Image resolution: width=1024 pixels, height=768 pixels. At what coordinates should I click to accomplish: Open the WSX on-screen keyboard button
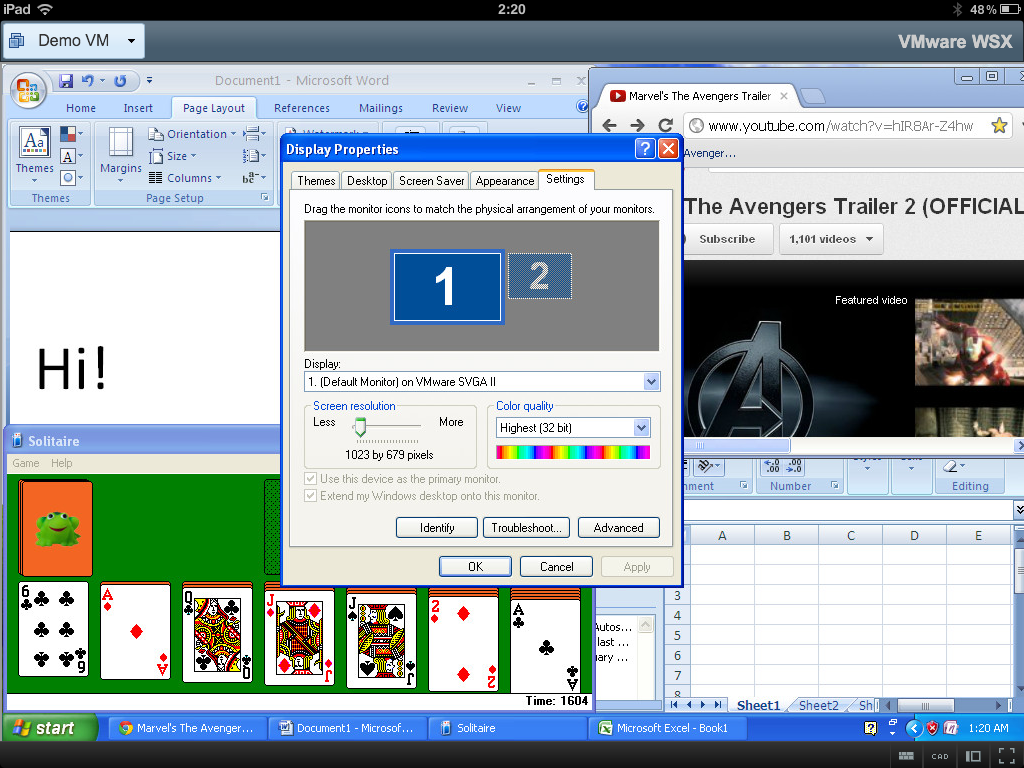(x=906, y=756)
